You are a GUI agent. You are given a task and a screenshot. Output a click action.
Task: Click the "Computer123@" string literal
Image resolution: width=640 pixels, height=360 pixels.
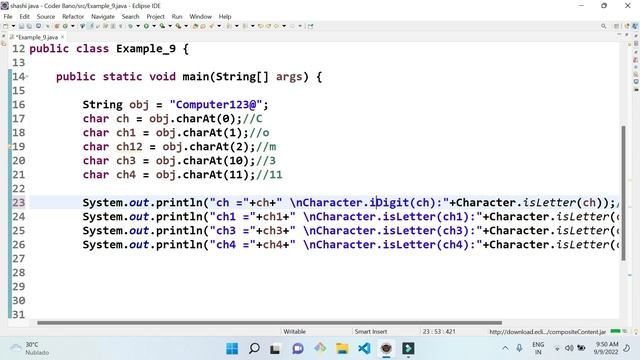(x=216, y=104)
